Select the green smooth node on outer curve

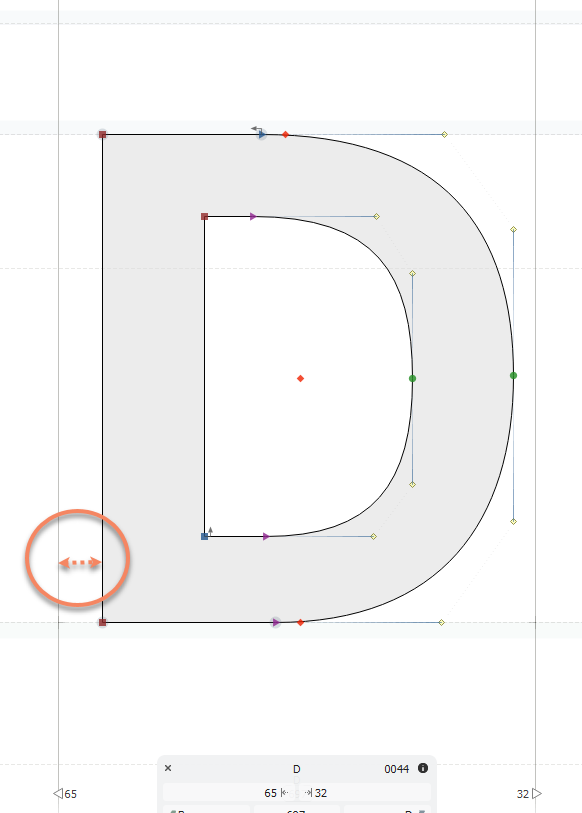[x=514, y=375]
